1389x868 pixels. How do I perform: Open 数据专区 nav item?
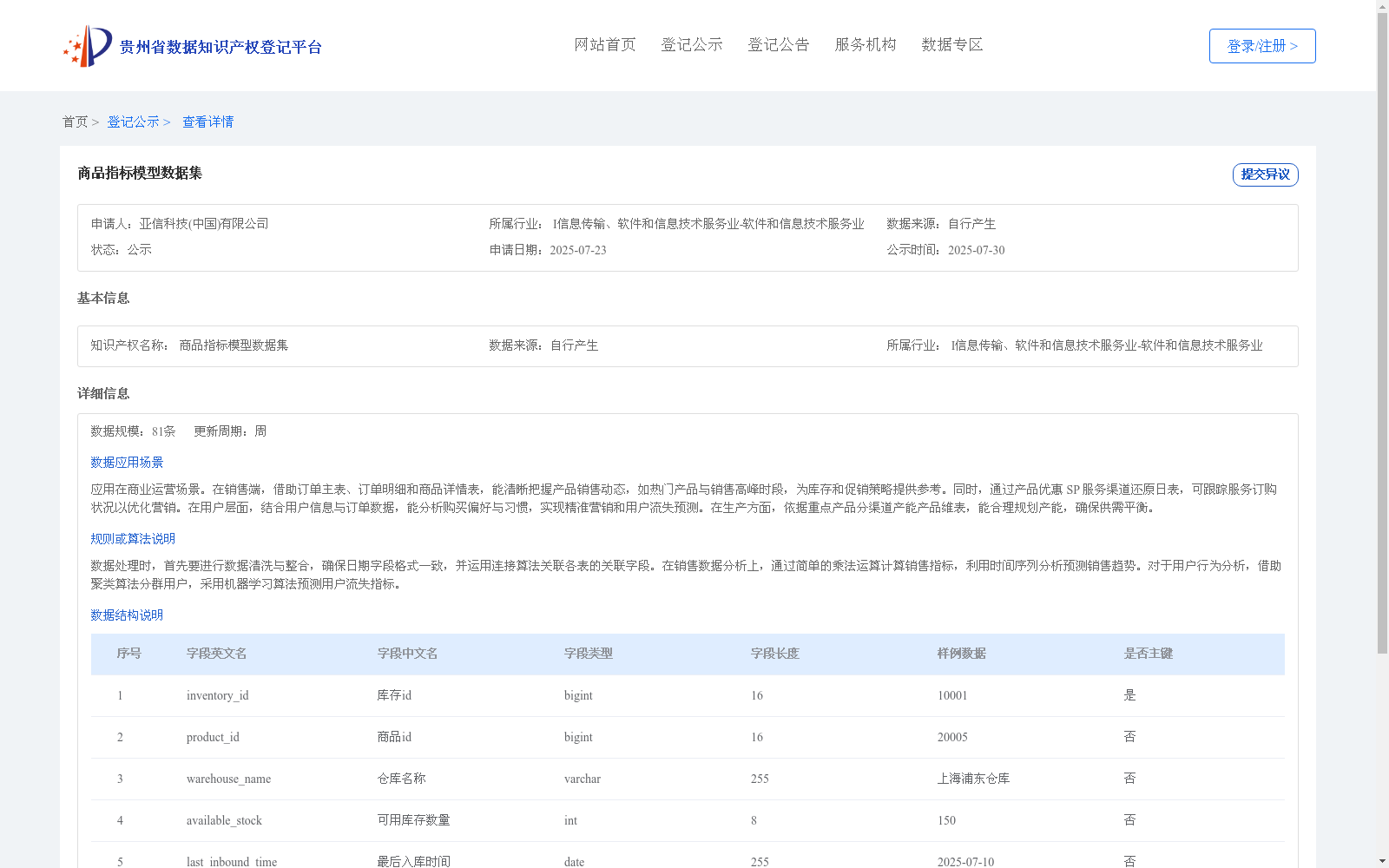coord(952,45)
